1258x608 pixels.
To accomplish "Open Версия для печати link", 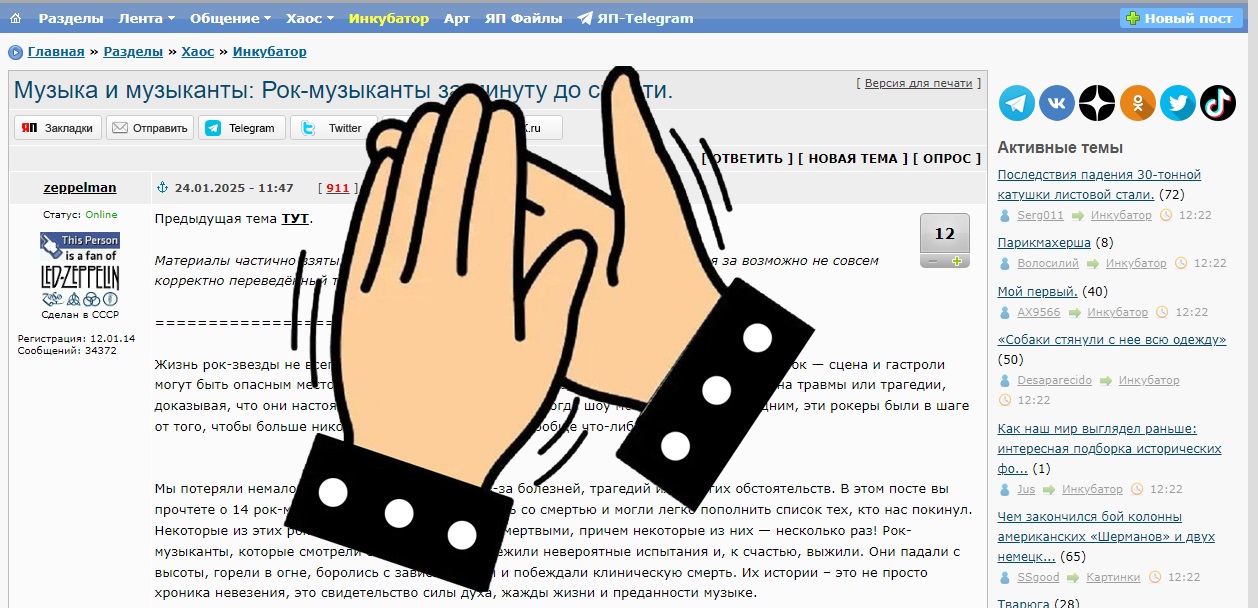I will coord(918,83).
